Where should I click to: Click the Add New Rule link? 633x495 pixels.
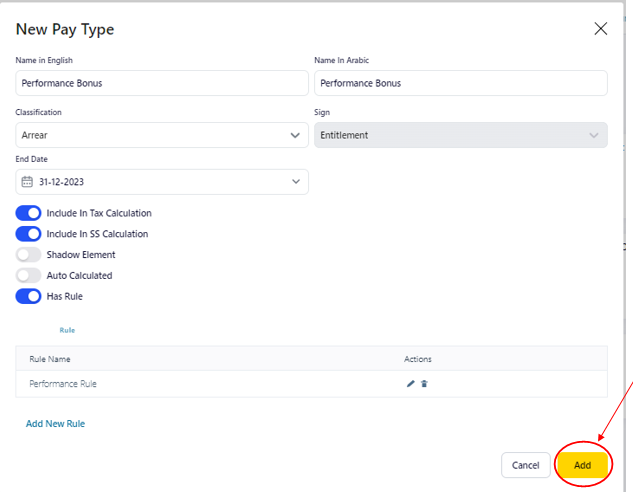[x=55, y=424]
